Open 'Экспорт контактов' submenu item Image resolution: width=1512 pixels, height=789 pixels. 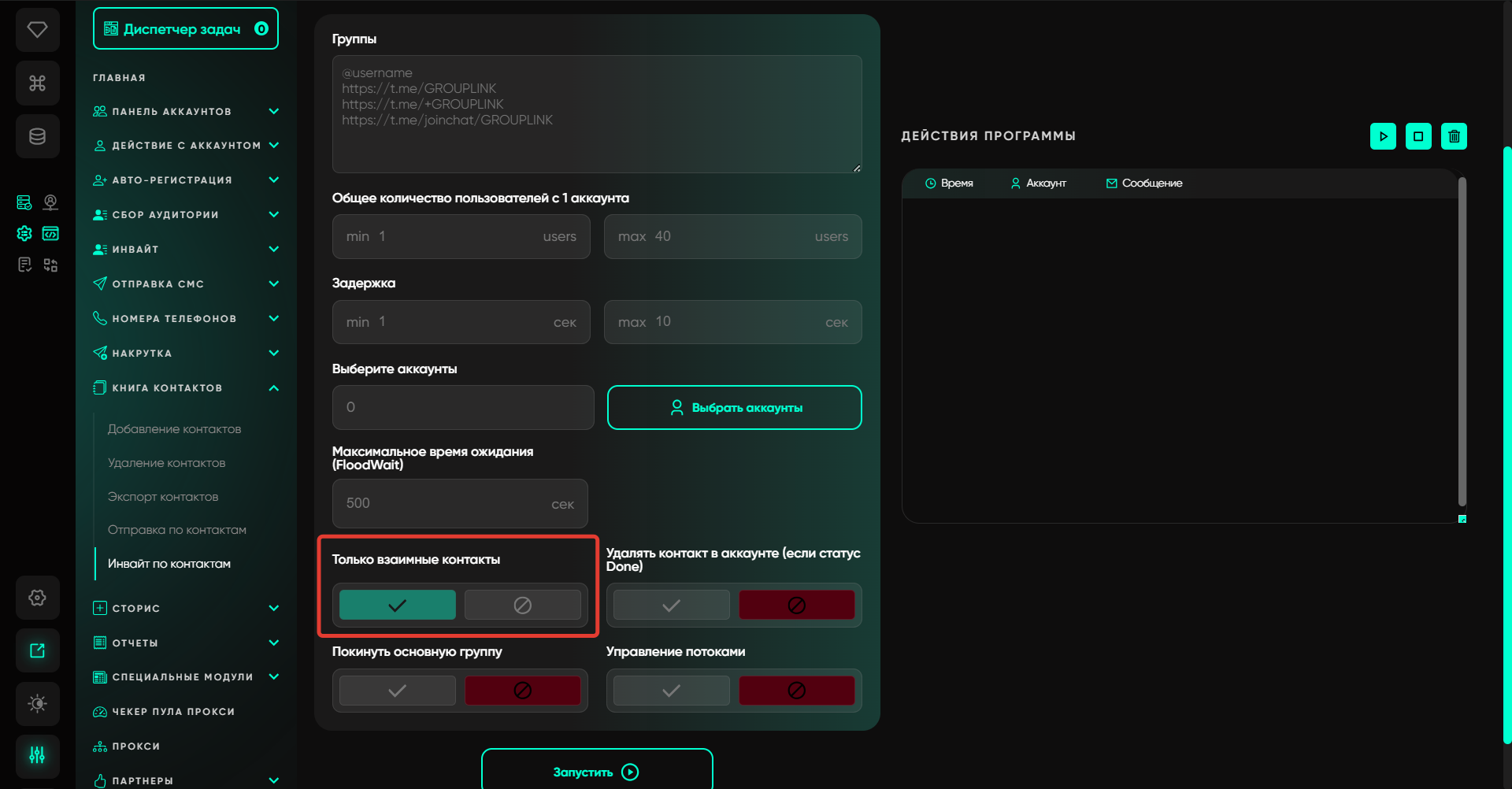(x=163, y=497)
